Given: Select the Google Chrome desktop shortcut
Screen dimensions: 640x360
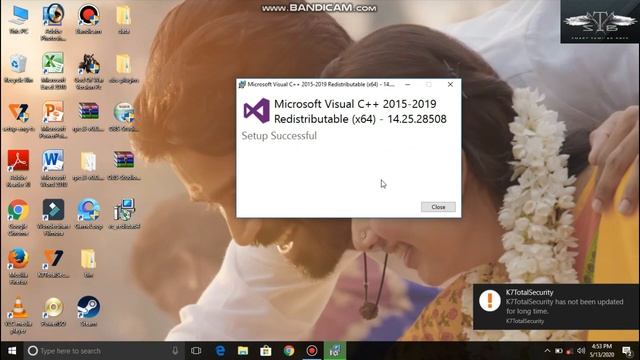Looking at the screenshot, I should pos(18,217).
